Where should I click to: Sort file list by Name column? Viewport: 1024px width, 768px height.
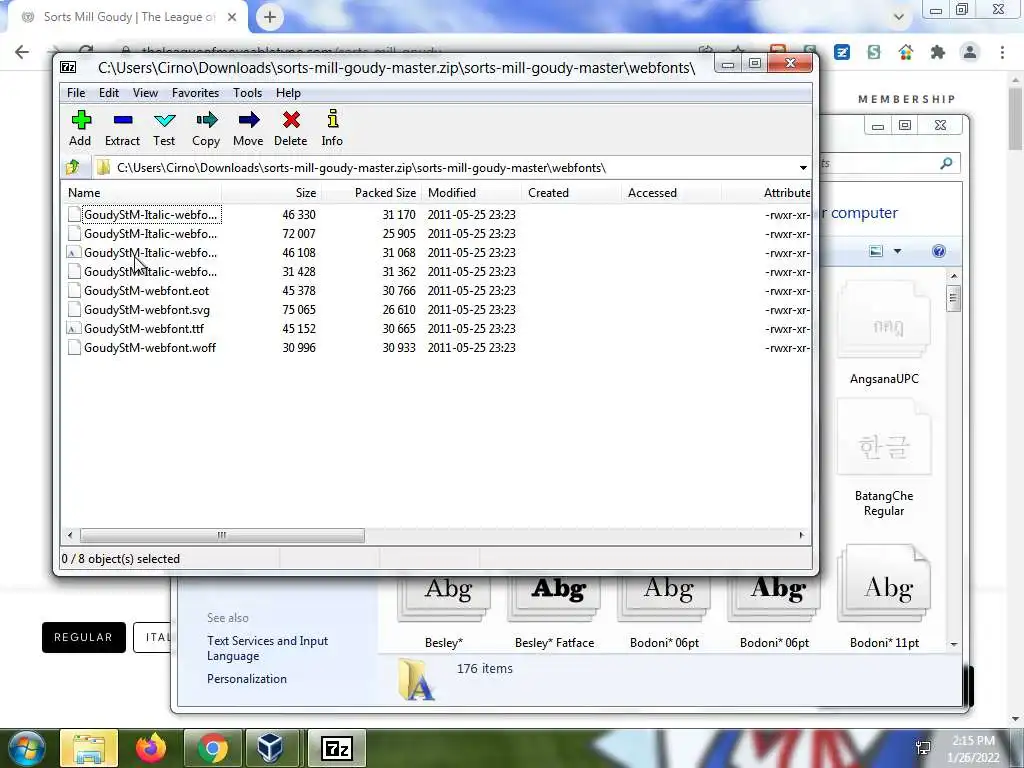[x=141, y=193]
